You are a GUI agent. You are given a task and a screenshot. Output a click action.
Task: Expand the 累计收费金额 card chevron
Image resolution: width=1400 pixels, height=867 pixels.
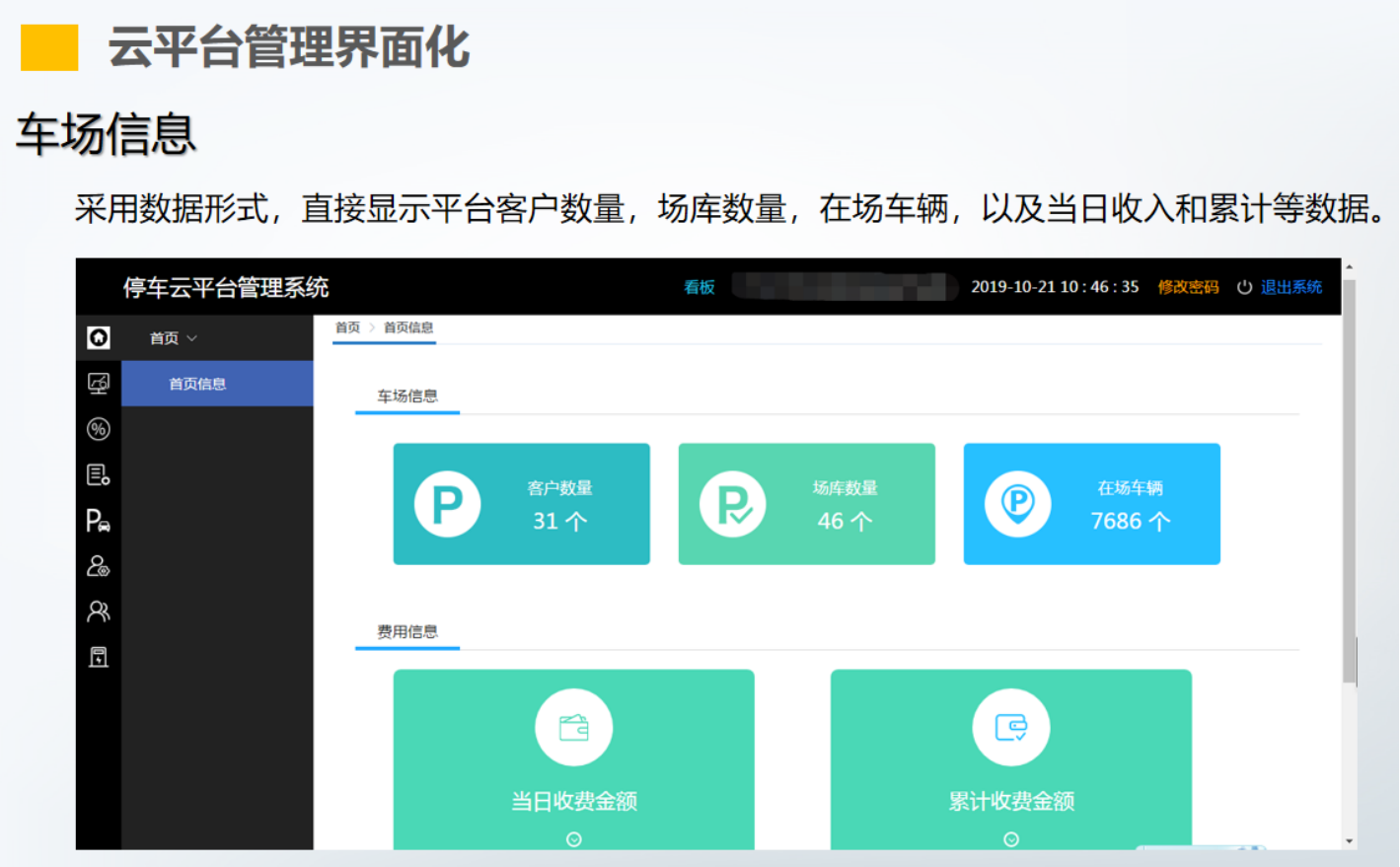1011,839
